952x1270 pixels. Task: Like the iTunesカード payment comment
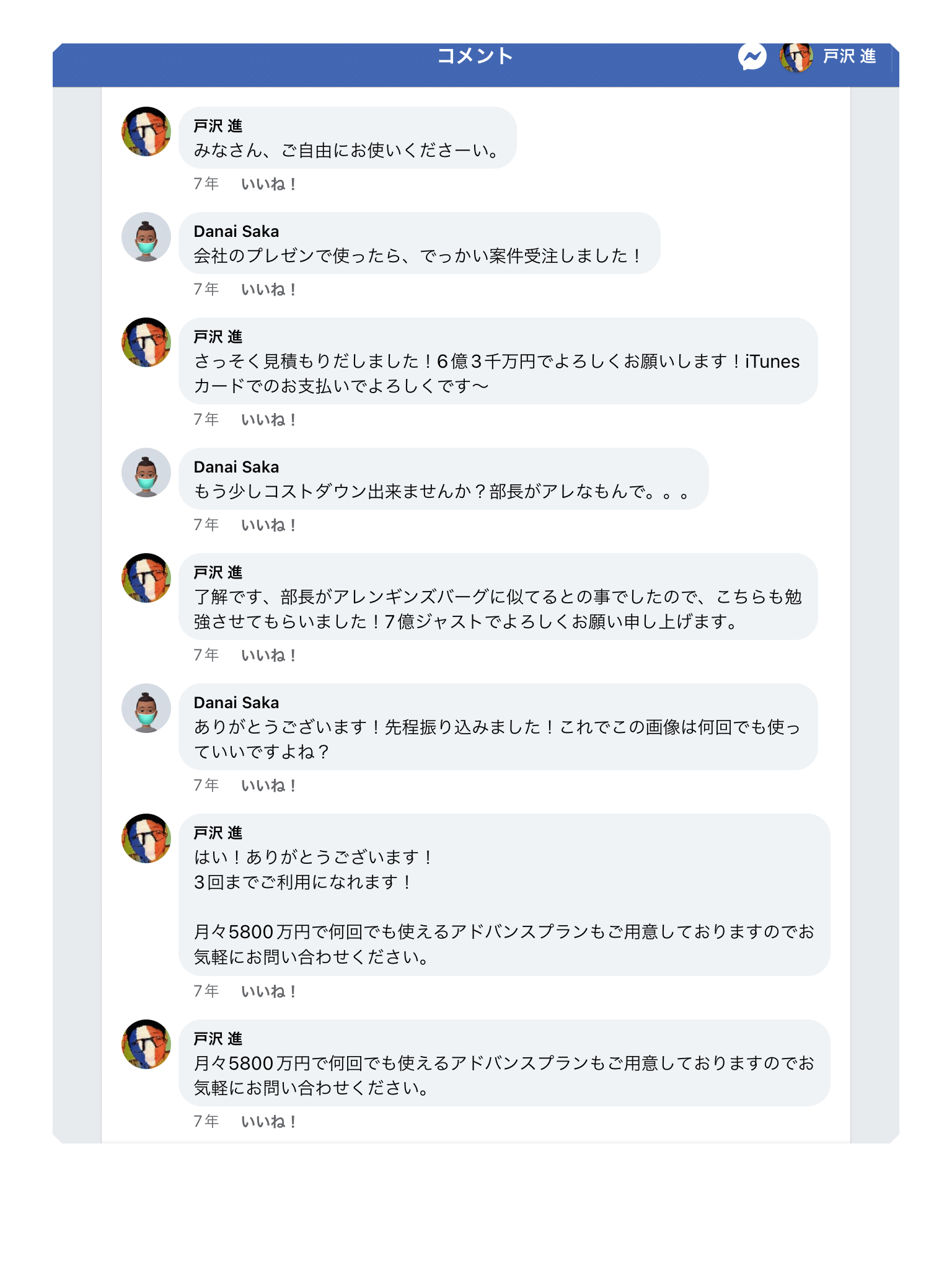[268, 420]
